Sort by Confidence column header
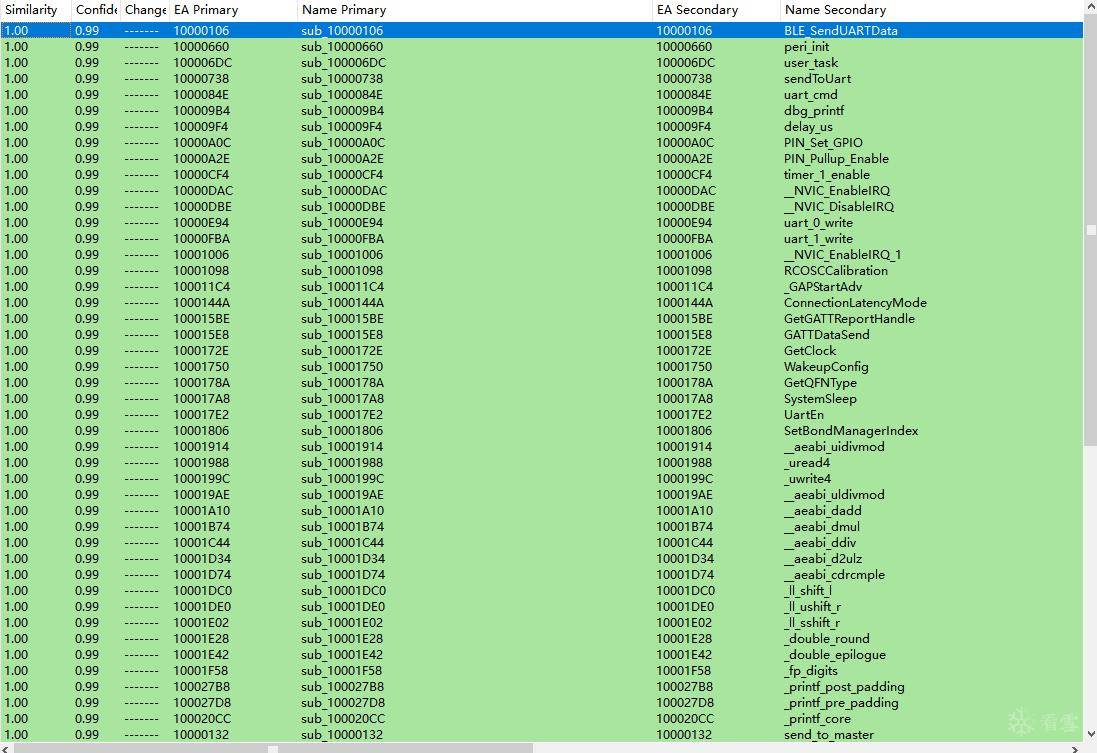The image size is (1097, 753). 94,10
